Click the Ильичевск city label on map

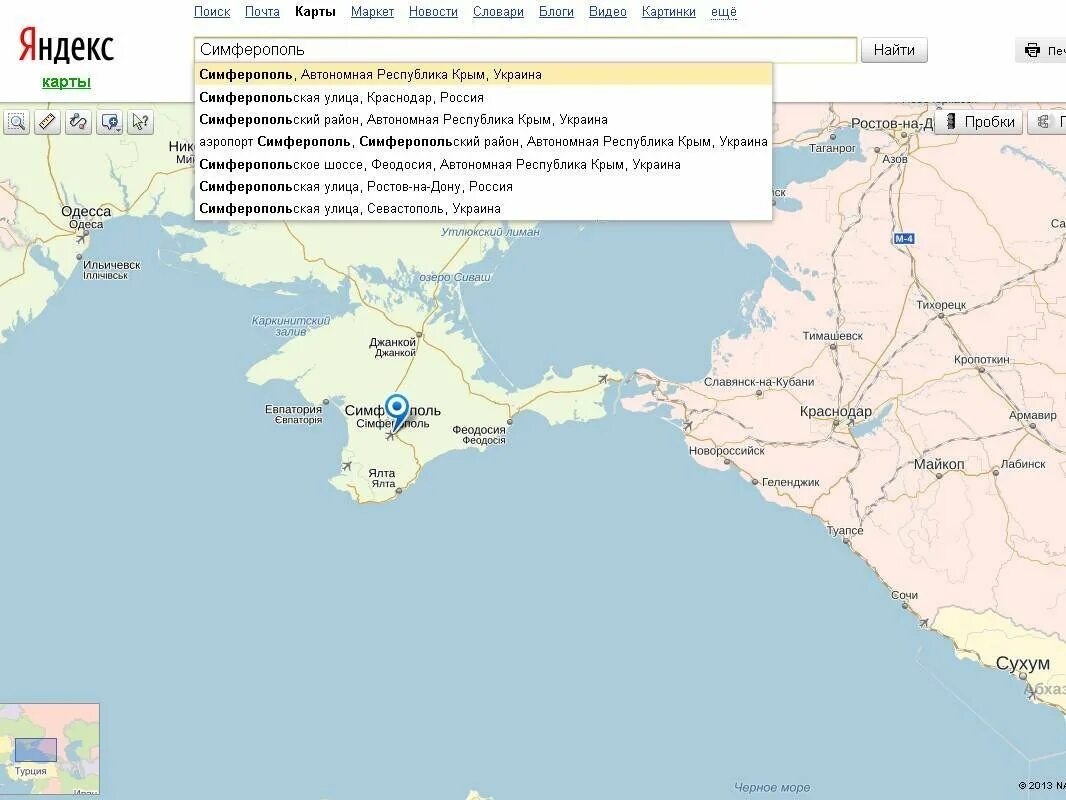(x=111, y=265)
